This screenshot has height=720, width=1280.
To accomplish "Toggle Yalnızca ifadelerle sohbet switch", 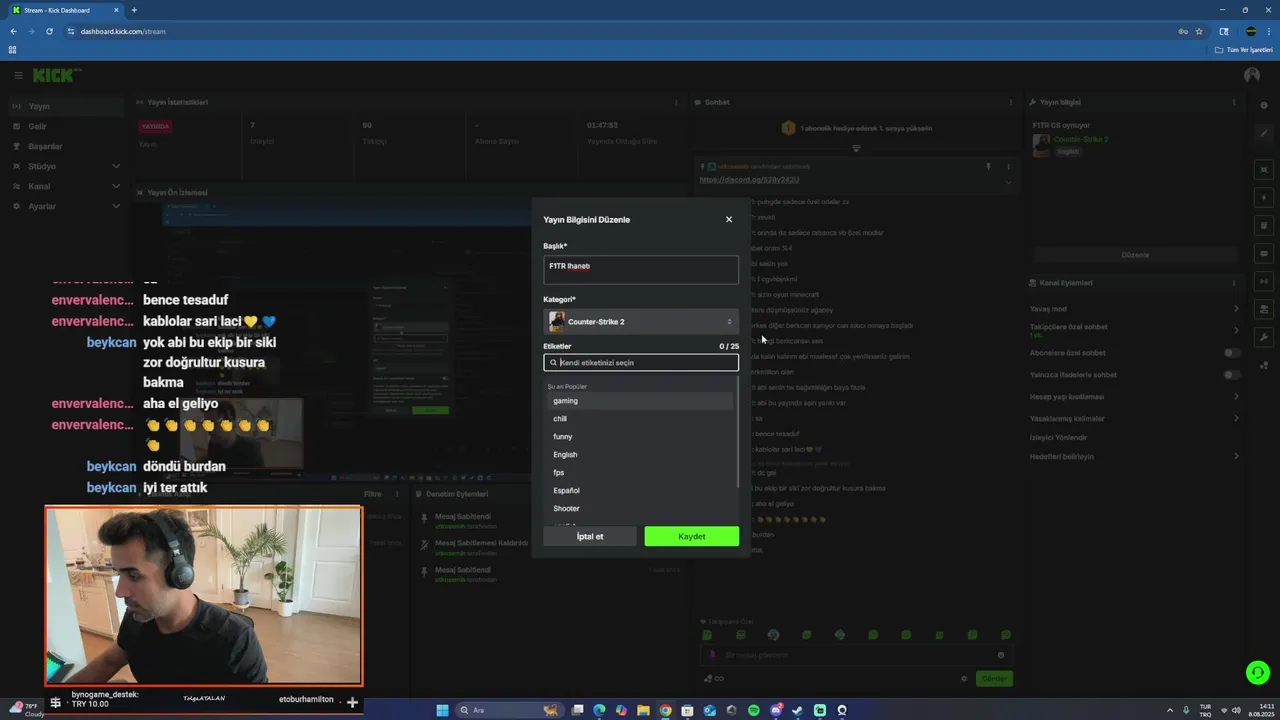I will pos(1232,375).
